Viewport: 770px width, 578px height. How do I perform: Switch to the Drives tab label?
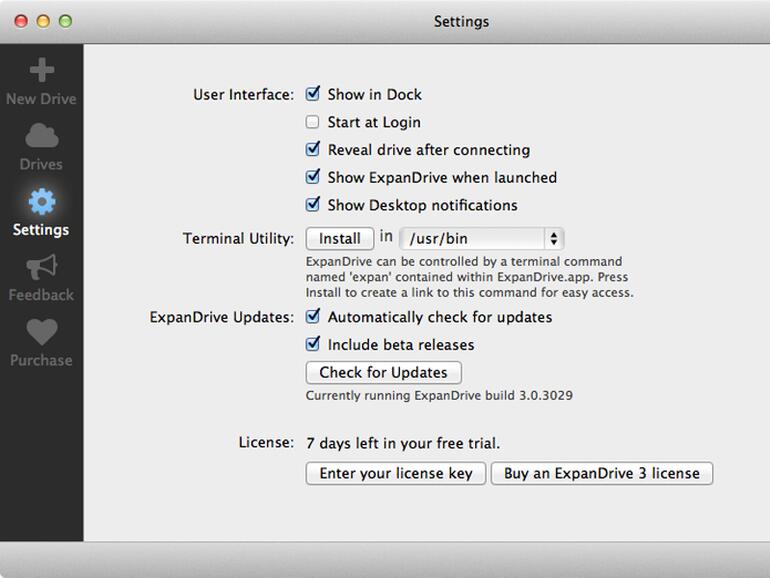click(x=41, y=164)
